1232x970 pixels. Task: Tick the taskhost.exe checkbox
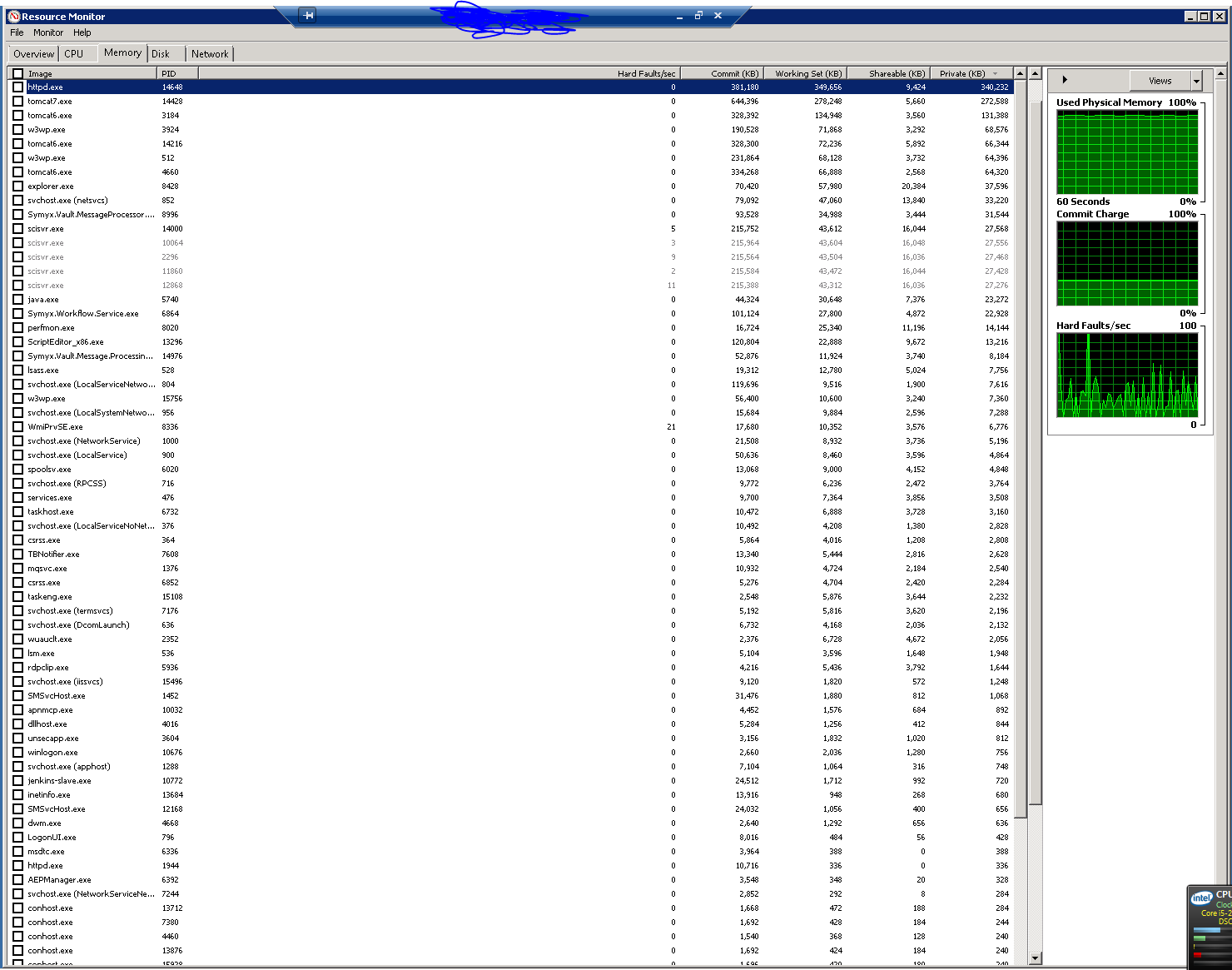pyautogui.click(x=18, y=511)
